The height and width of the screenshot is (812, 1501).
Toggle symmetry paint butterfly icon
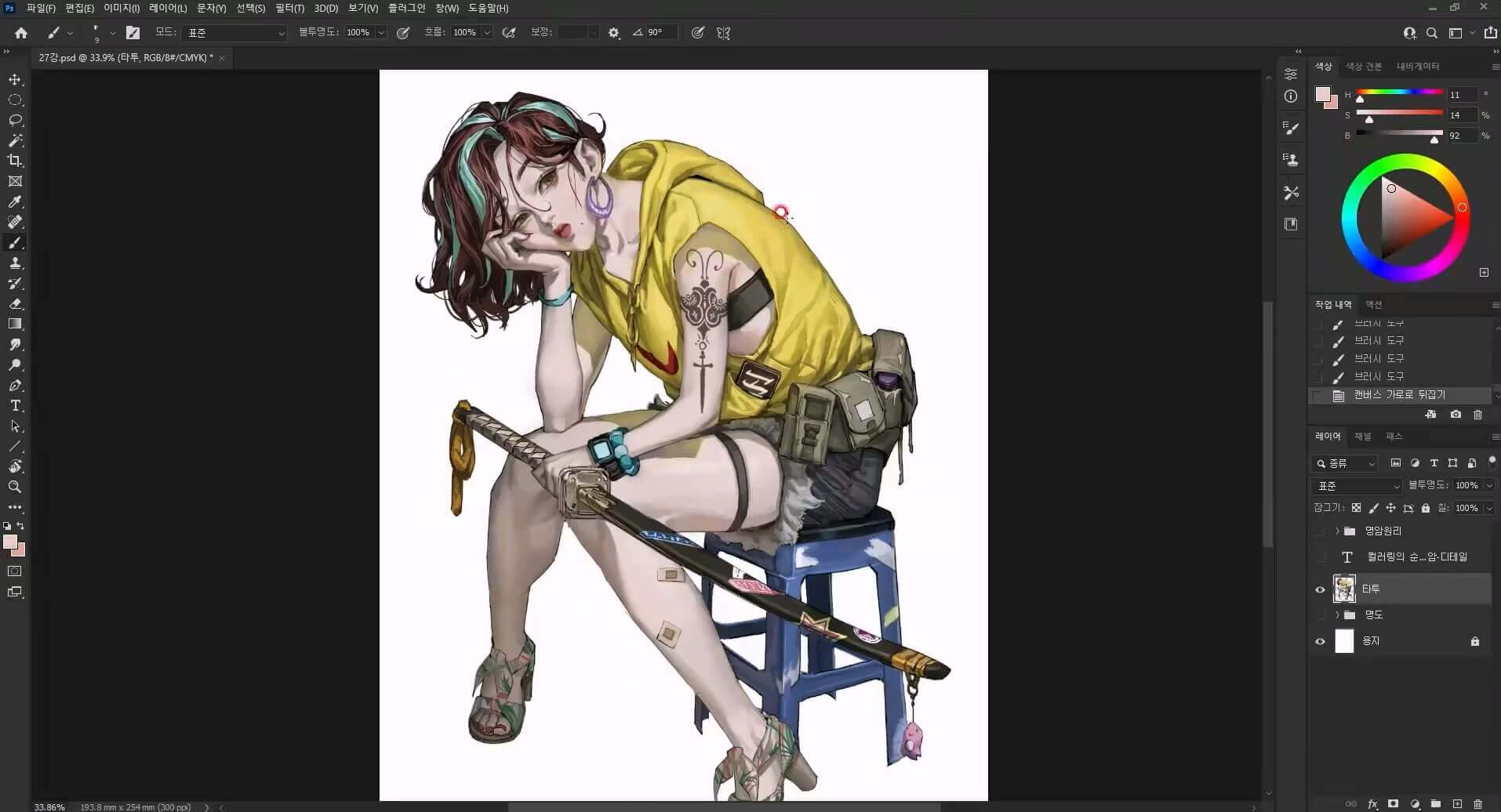[x=723, y=33]
